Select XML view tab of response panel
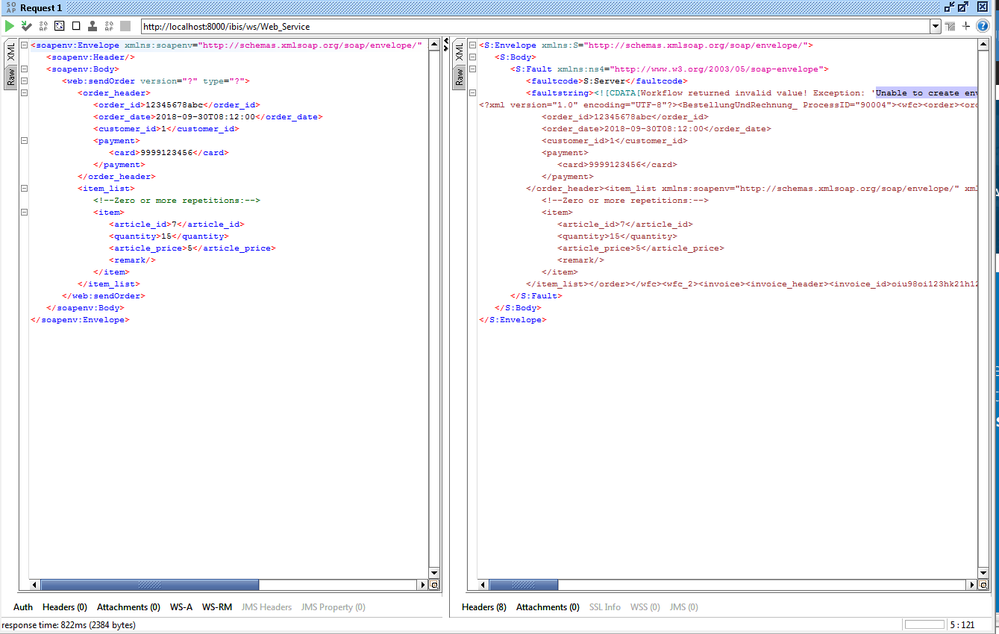The image size is (999, 634). tap(459, 52)
